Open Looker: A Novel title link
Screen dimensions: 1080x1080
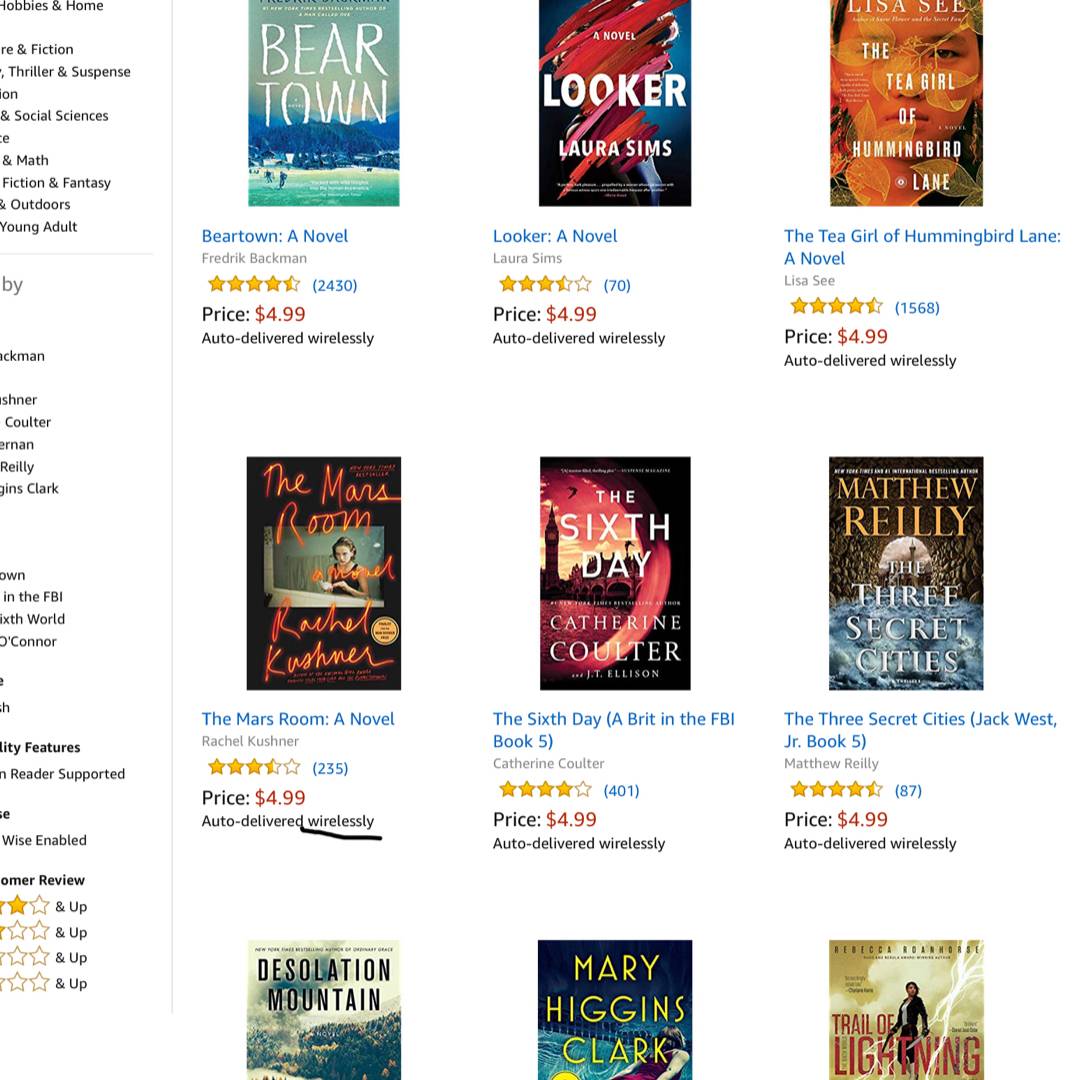[554, 236]
